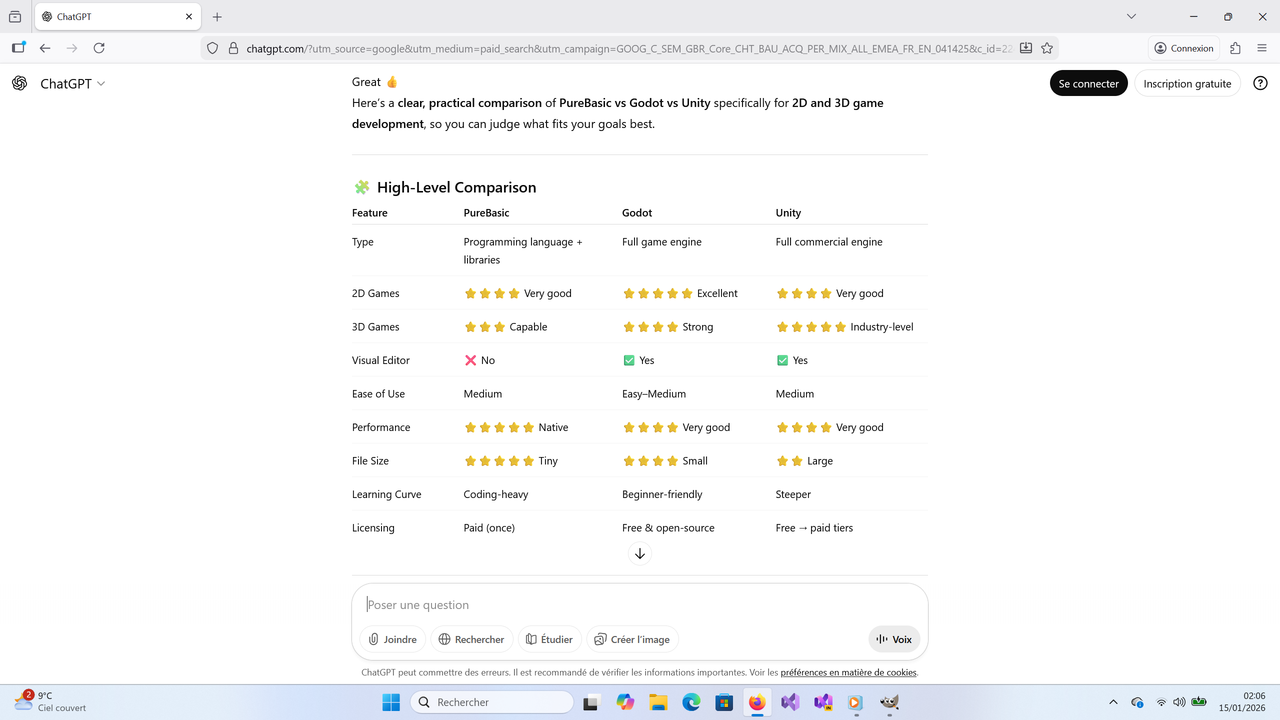
Task: Close the ChatGPT browser tab
Action: [x=190, y=17]
